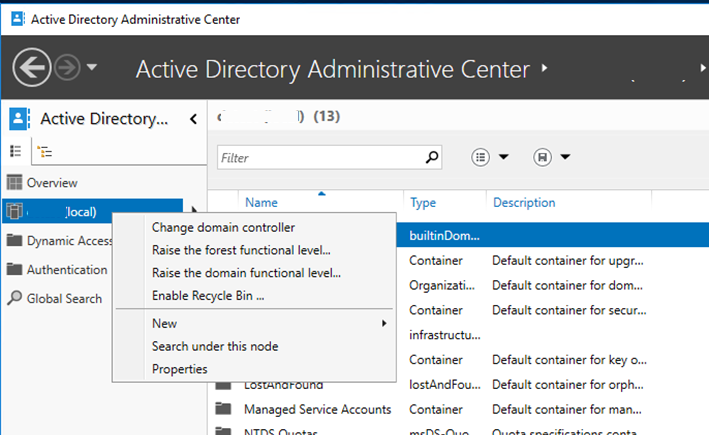Click the Active Directory app icon in title bar
The image size is (709, 435).
[17, 19]
